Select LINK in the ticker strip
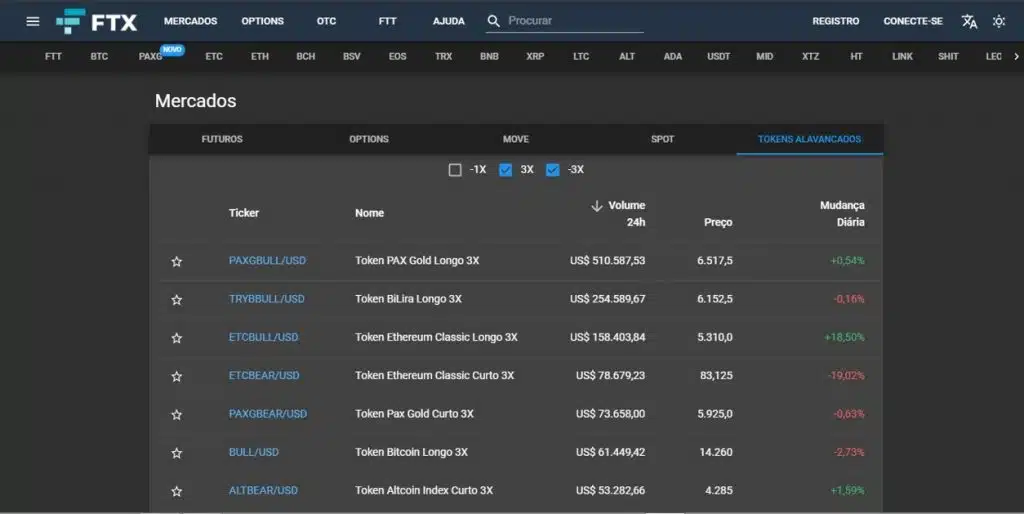 pos(903,57)
